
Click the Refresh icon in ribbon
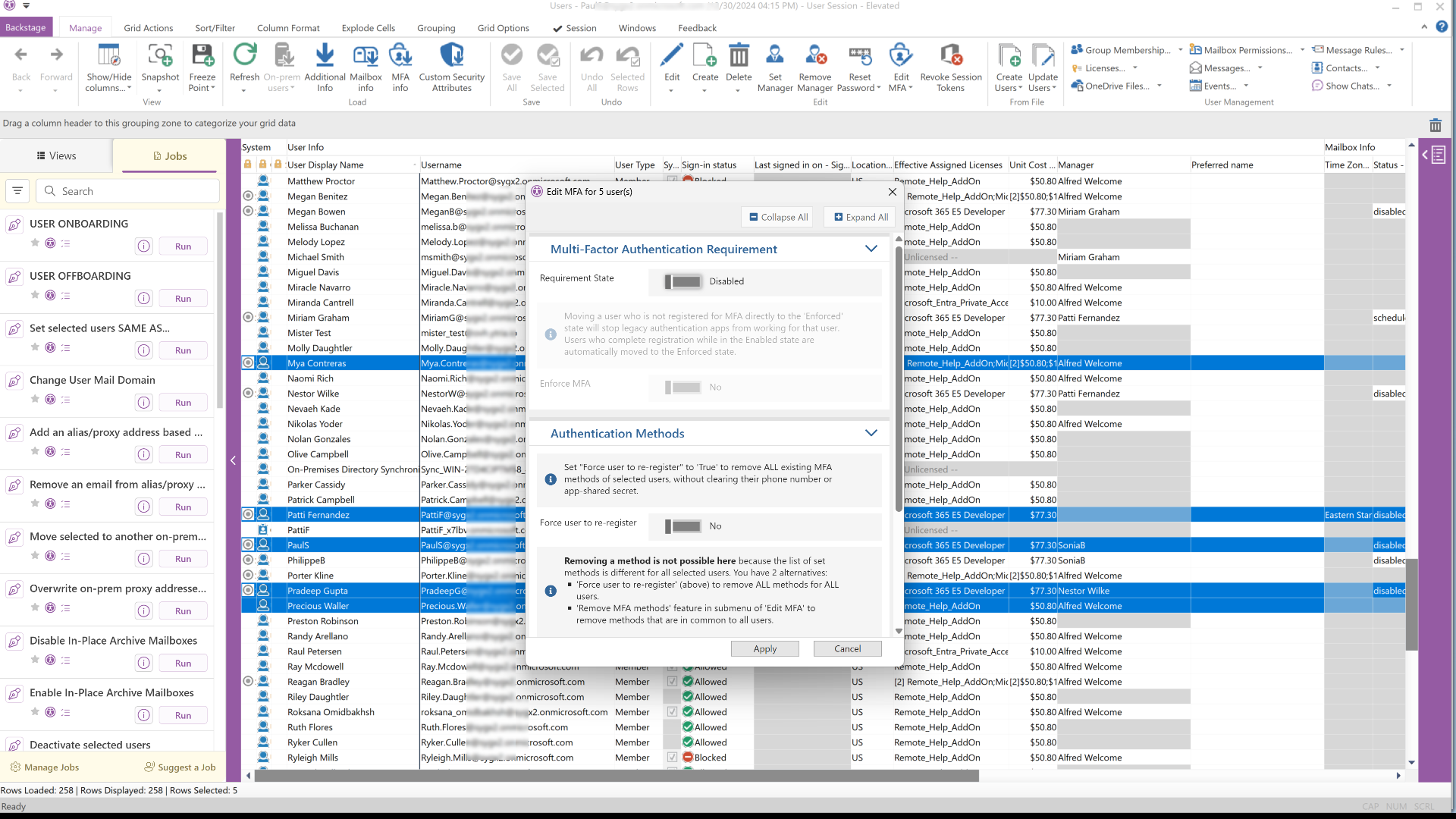pos(244,56)
